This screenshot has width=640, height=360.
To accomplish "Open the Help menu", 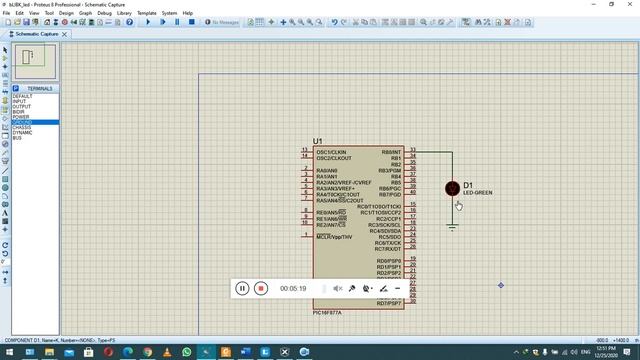I will click(x=187, y=13).
